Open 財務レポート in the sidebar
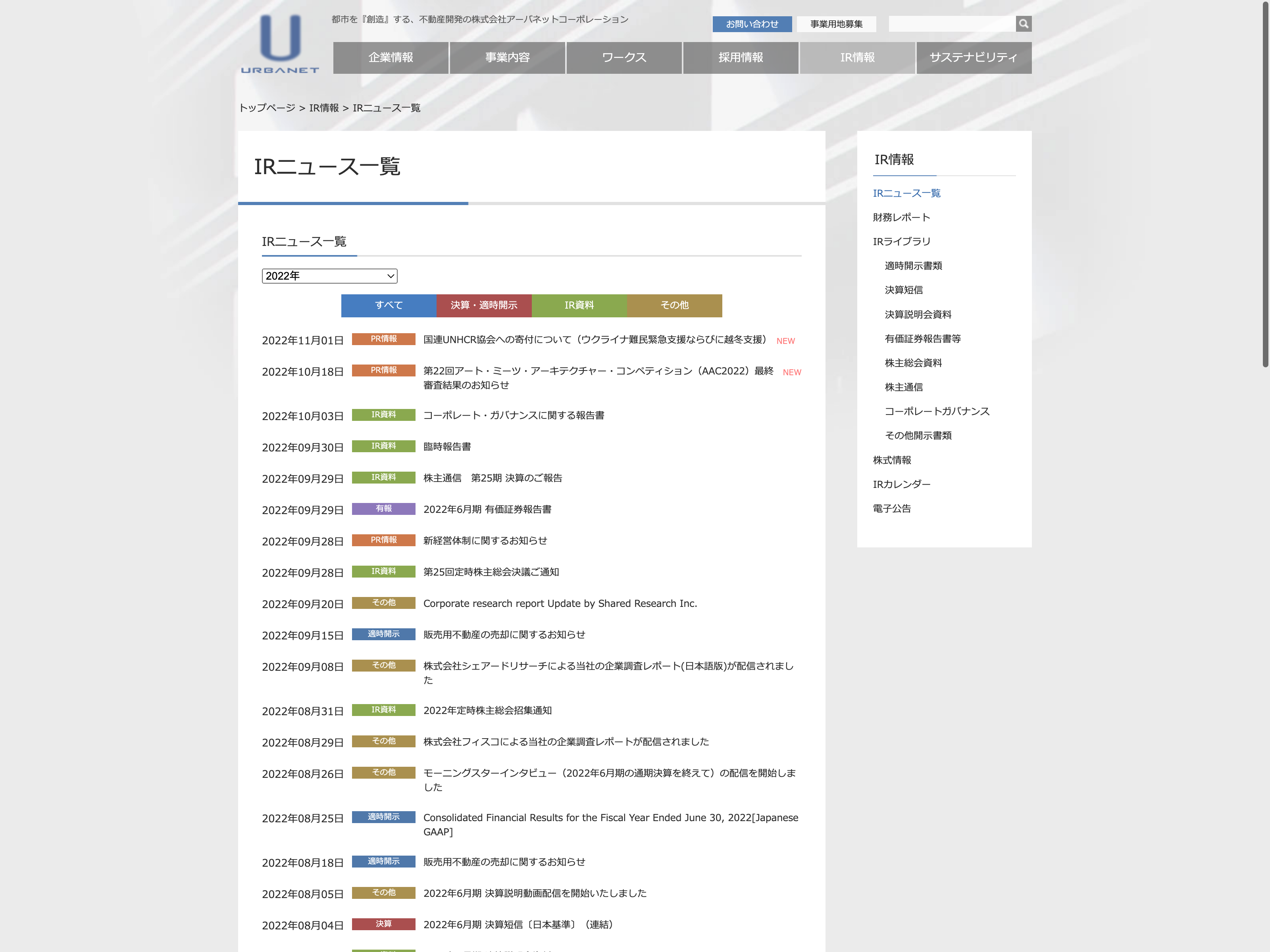Image resolution: width=1270 pixels, height=952 pixels. (901, 217)
